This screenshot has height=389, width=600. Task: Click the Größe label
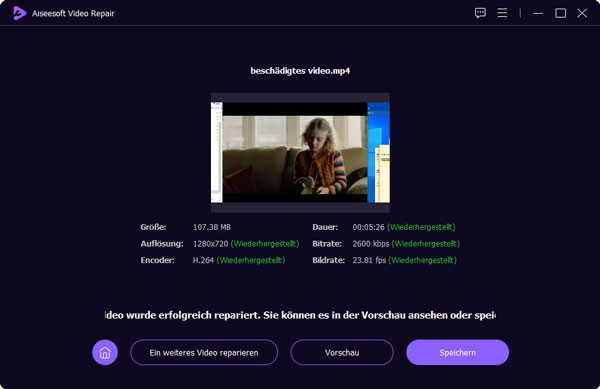point(153,227)
